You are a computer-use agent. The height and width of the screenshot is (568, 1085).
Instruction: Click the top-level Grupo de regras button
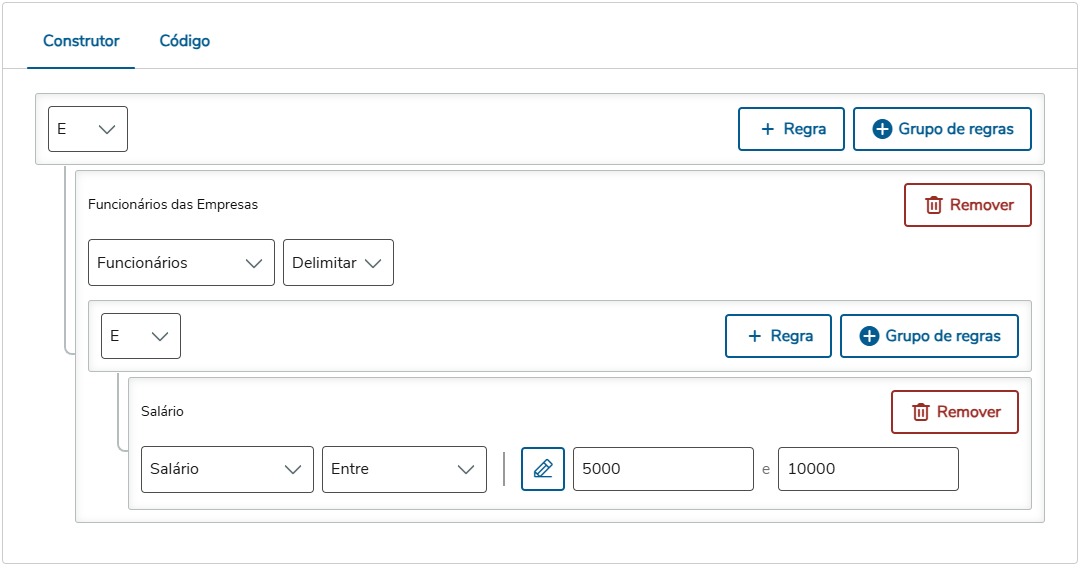[942, 129]
